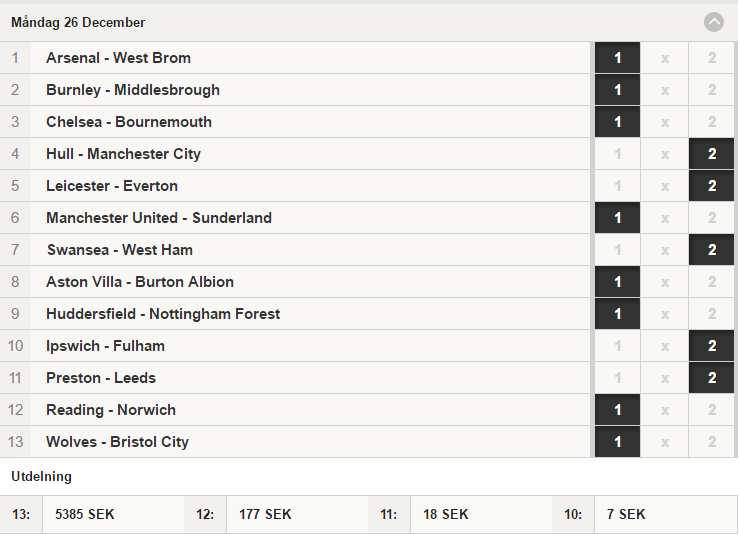Screen dimensions: 739x535
Task: Collapse the Måndag 26 December section
Action: click(714, 22)
